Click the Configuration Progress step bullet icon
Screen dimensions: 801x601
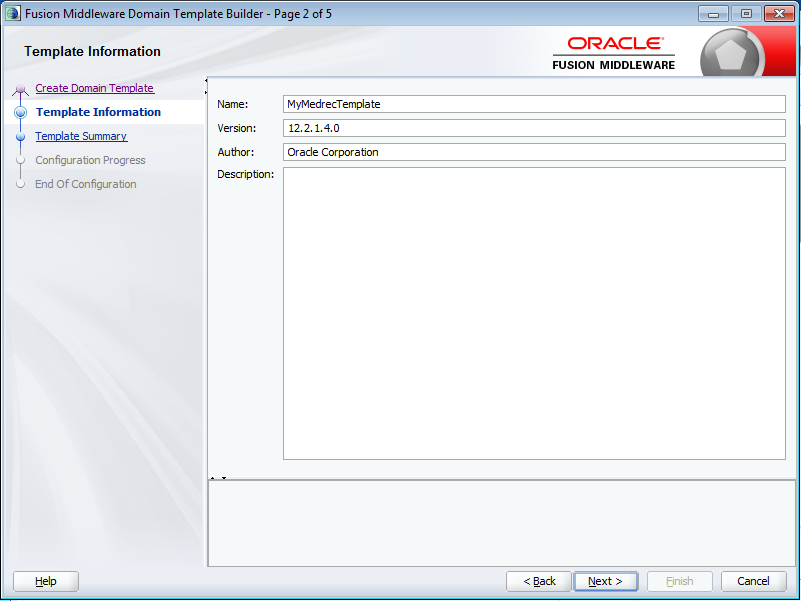pos(20,160)
